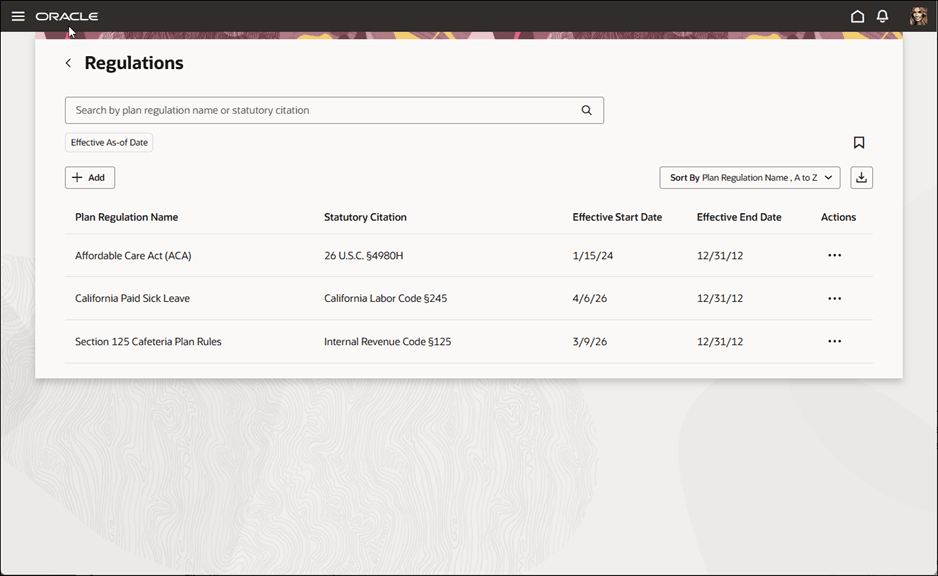The width and height of the screenshot is (938, 576).
Task: Click start date 3/9/26
Action: point(589,342)
